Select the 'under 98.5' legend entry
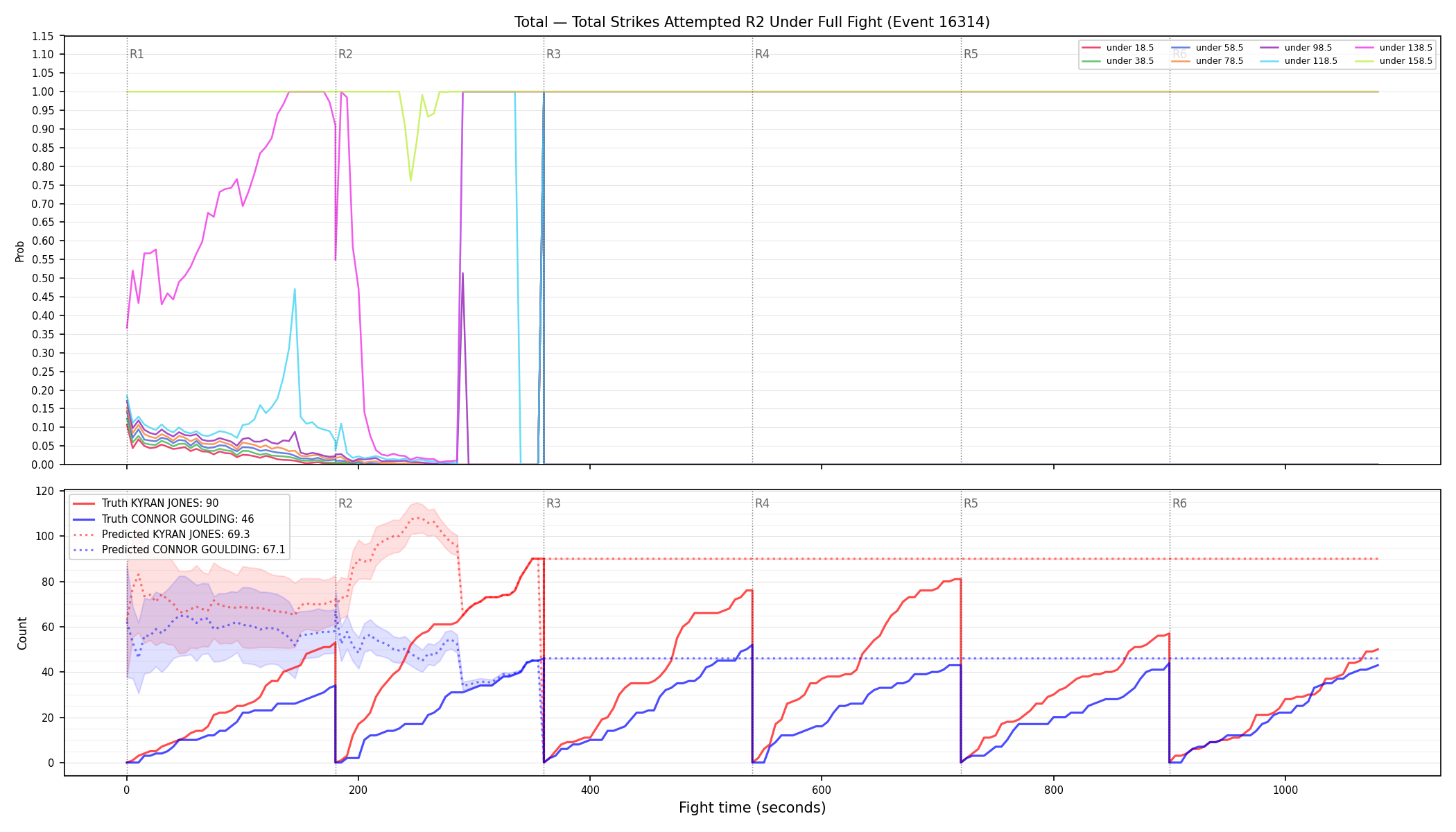The image size is (1456, 832). click(x=1296, y=48)
